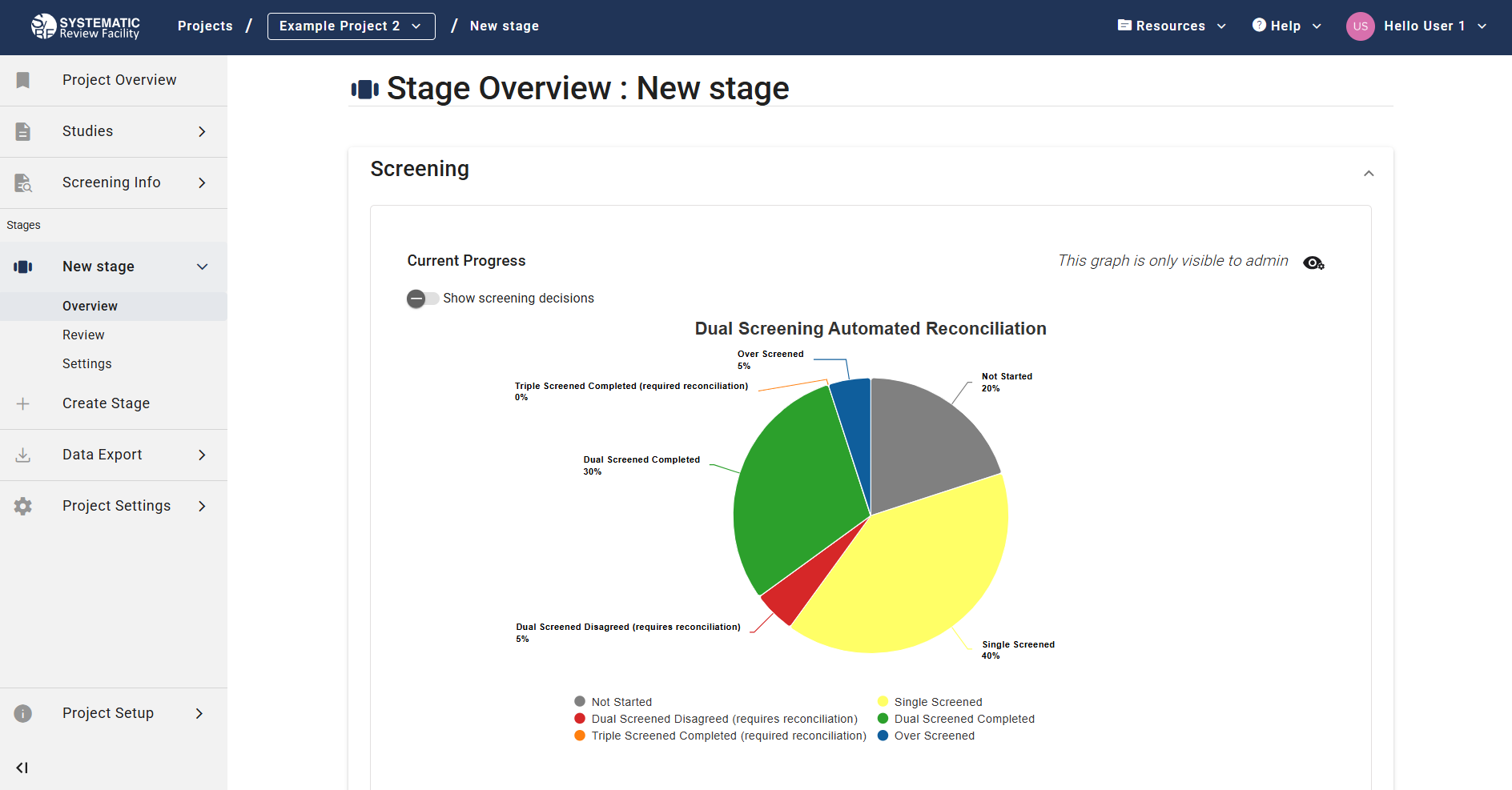Toggle off Show screening decisions
1512x790 pixels.
tap(422, 298)
